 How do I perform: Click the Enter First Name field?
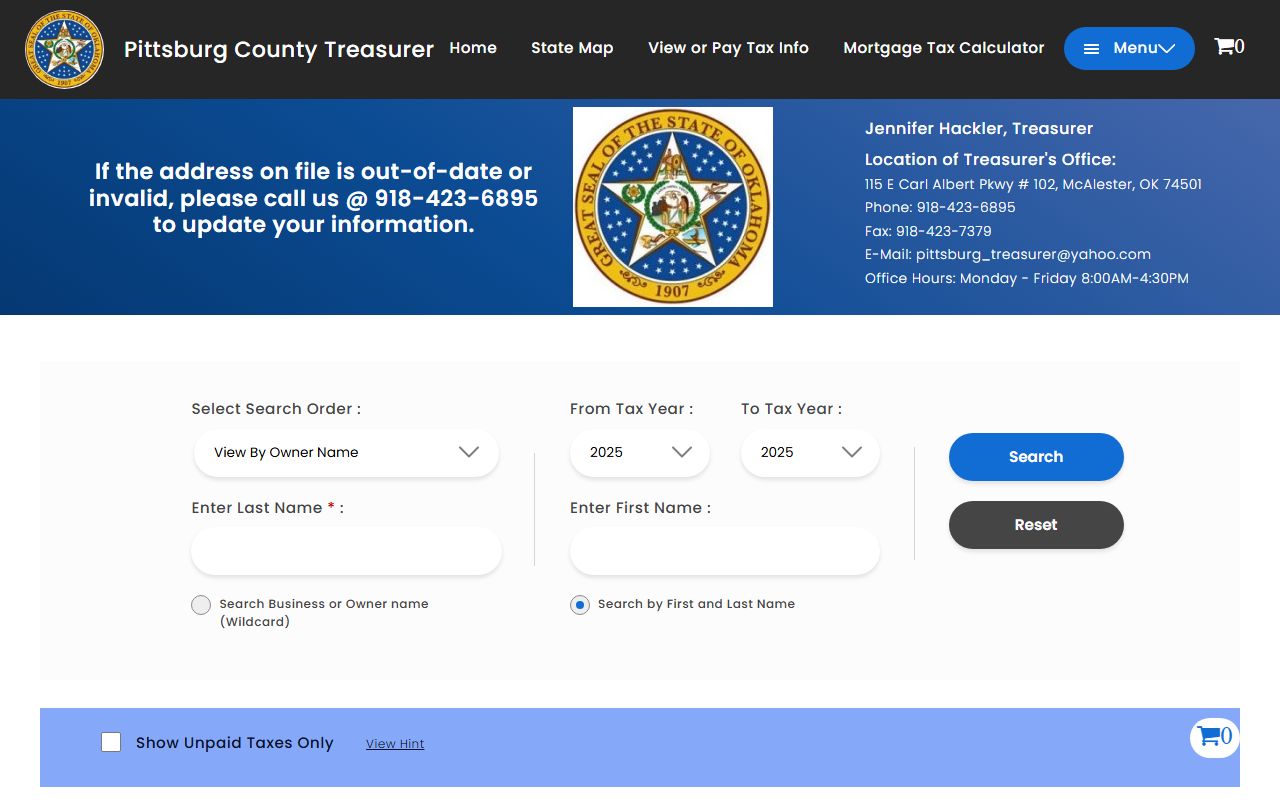click(725, 551)
